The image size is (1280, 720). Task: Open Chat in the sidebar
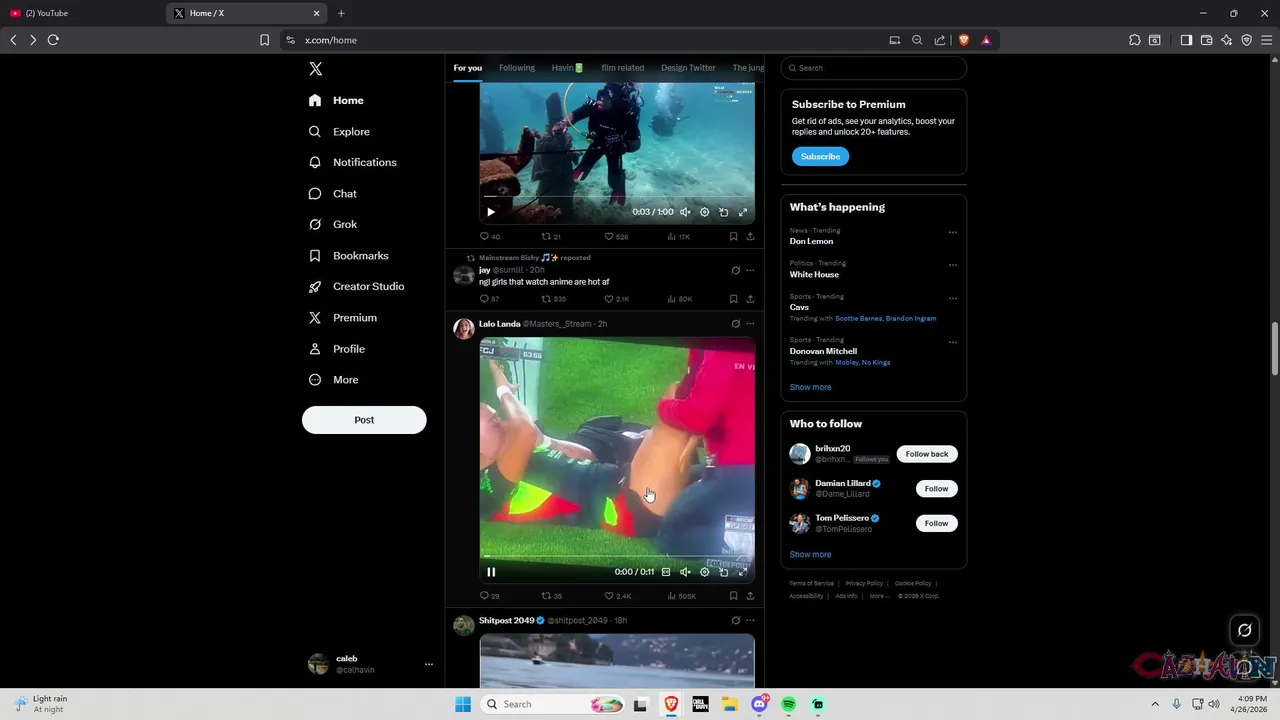pyautogui.click(x=333, y=193)
